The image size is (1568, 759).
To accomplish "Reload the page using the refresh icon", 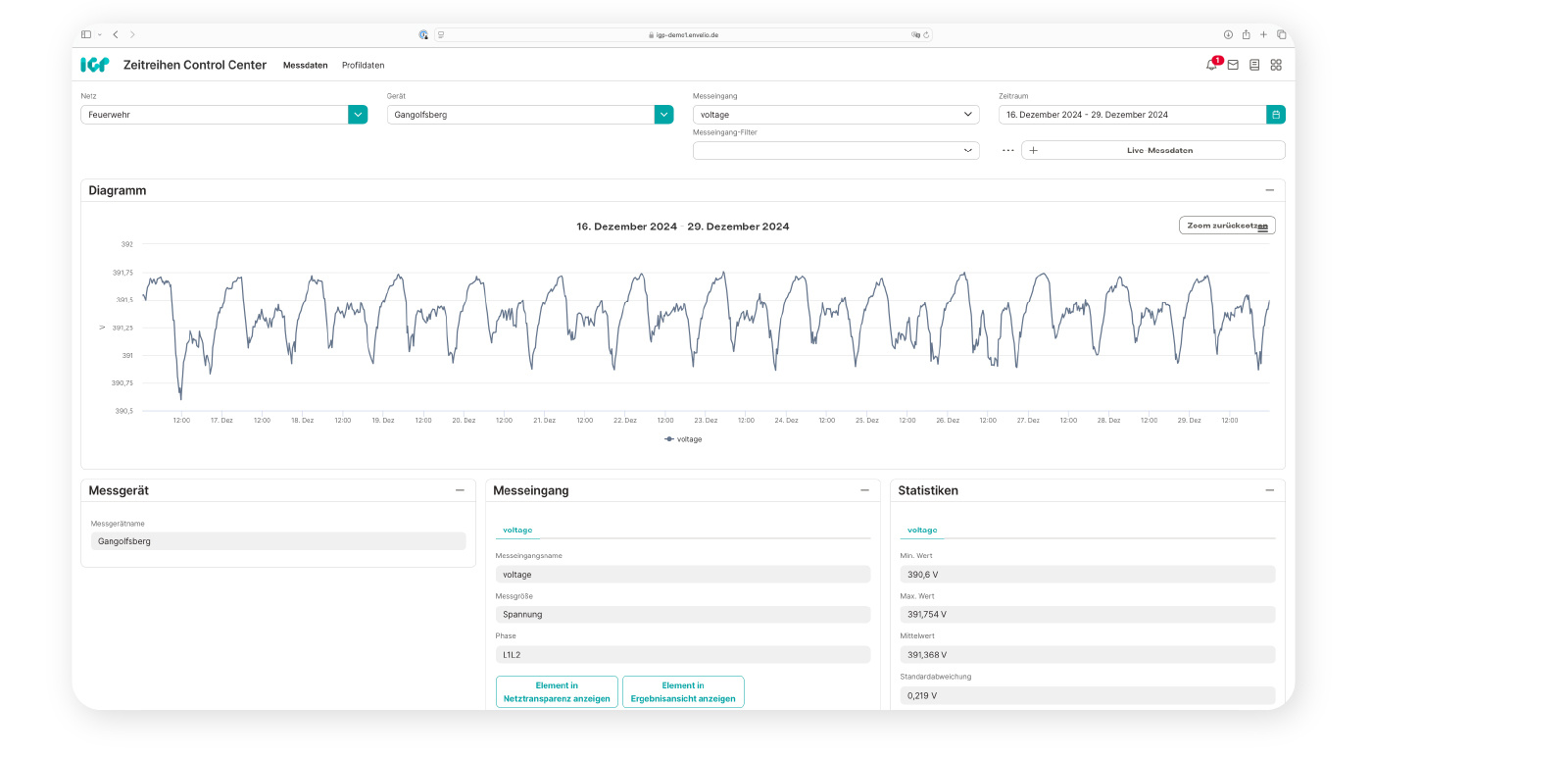I will click(x=926, y=34).
